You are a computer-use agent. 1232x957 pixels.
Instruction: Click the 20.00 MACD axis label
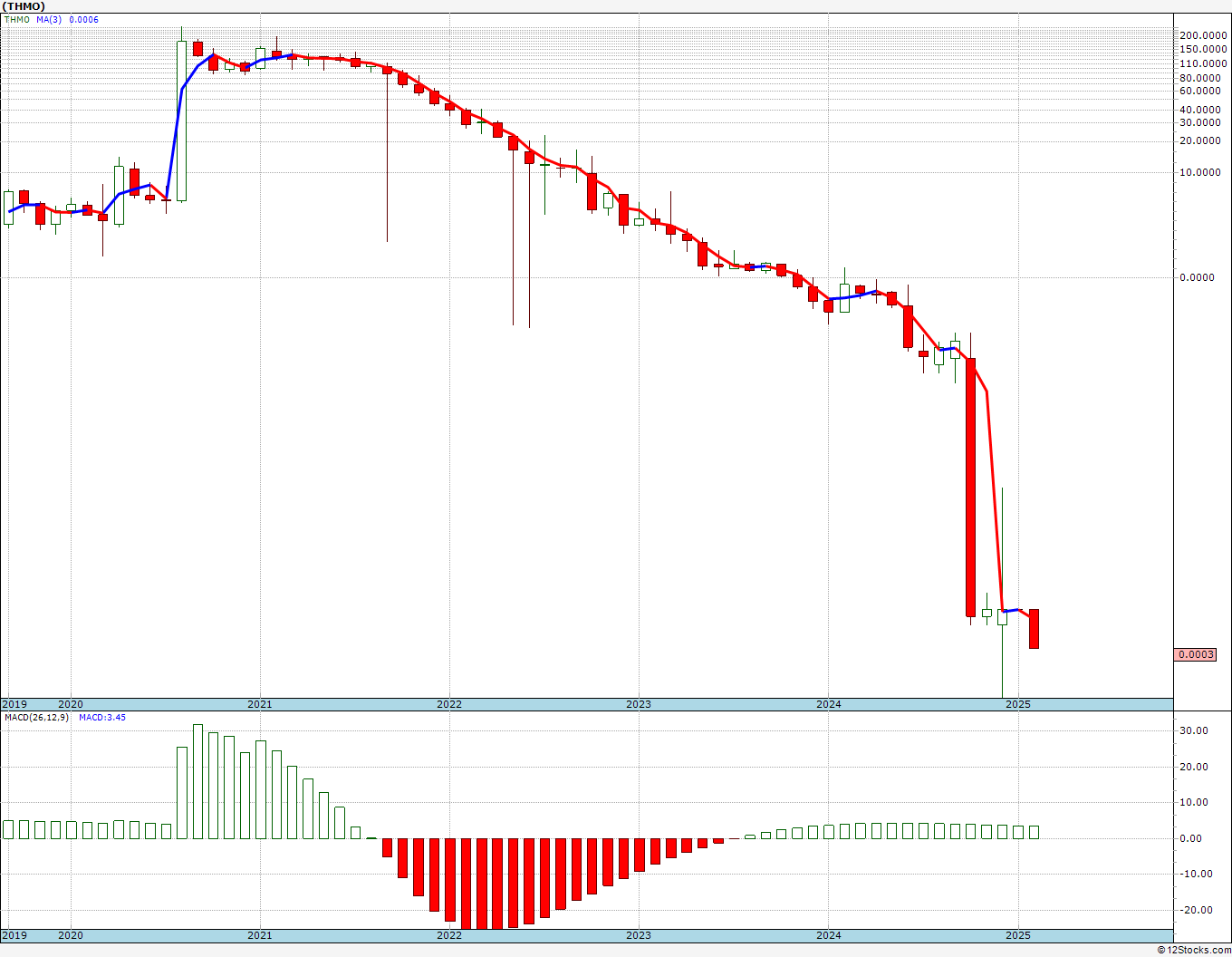[x=1194, y=767]
